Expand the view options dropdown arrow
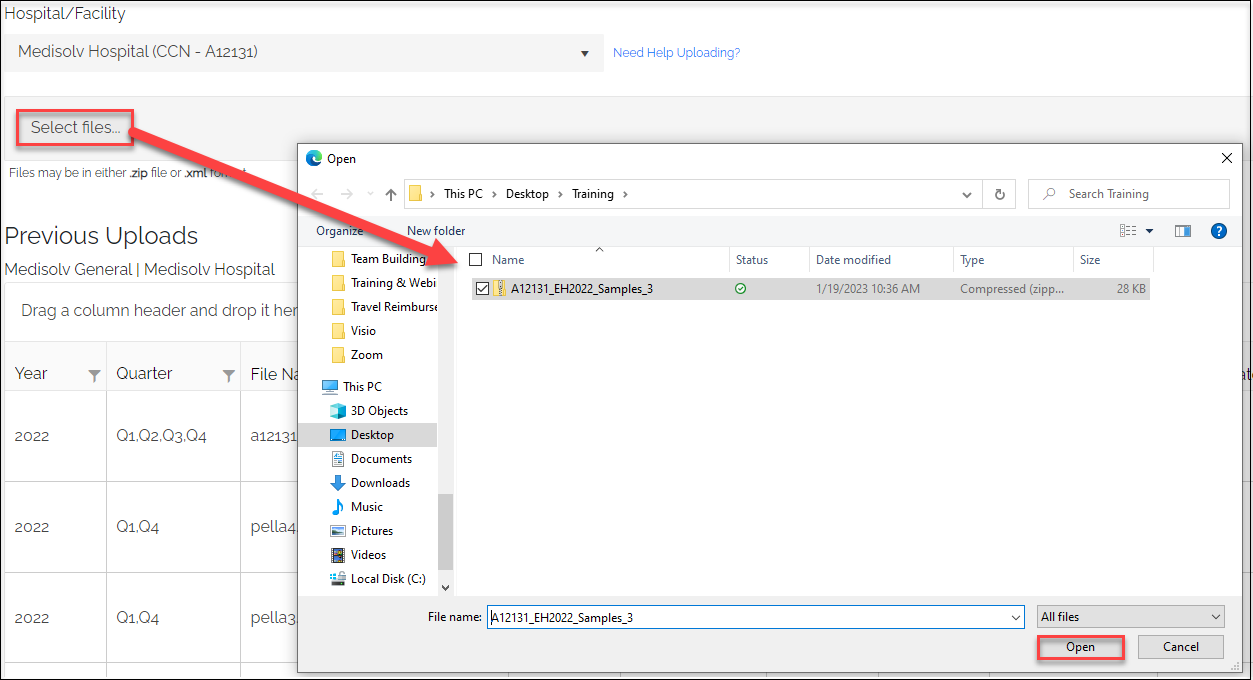 pyautogui.click(x=1149, y=231)
